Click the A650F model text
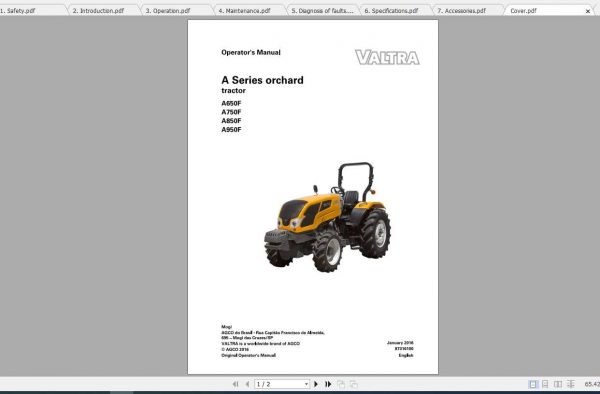The height and width of the screenshot is (394, 600). point(231,103)
